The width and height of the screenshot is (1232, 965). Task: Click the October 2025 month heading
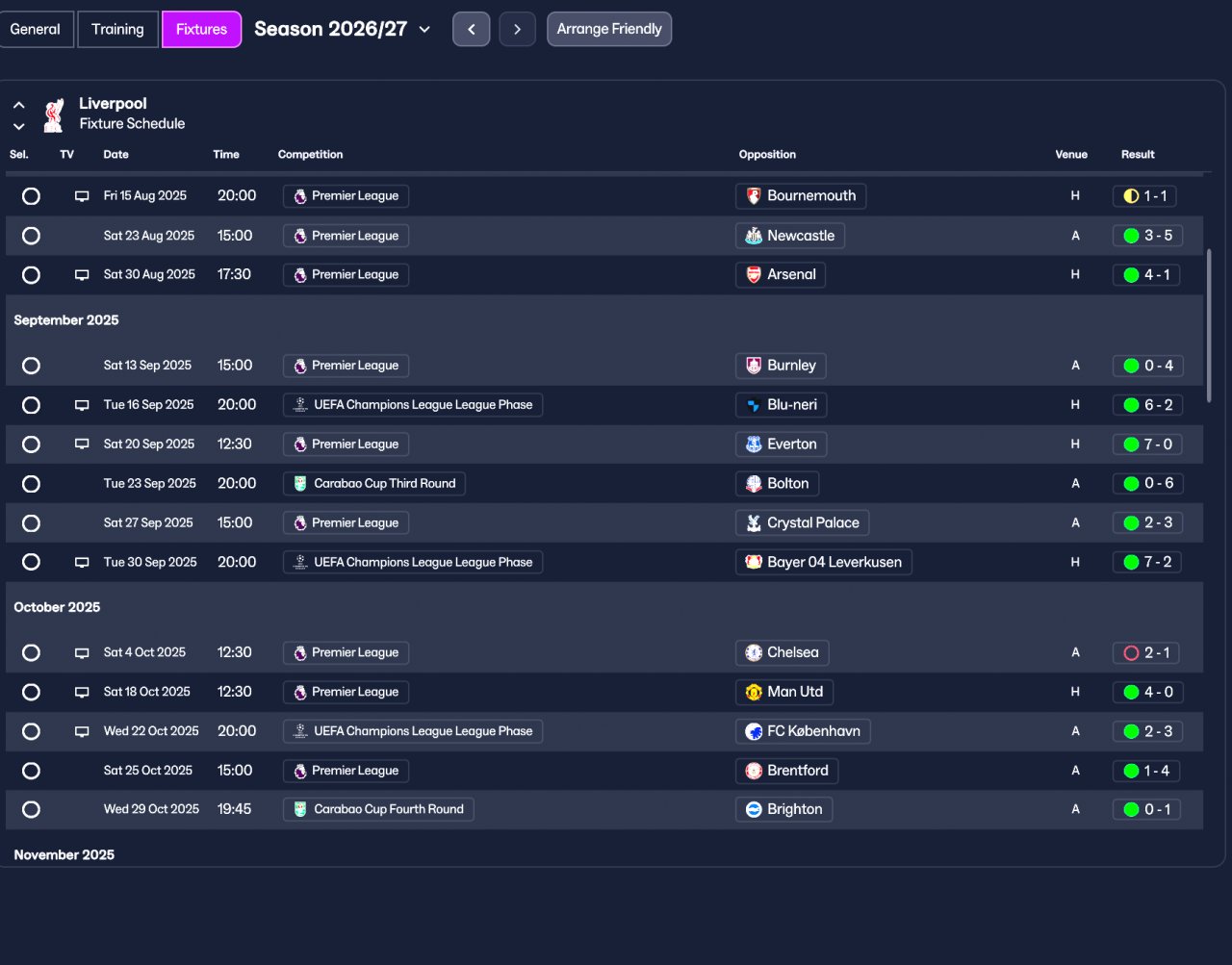(x=57, y=607)
